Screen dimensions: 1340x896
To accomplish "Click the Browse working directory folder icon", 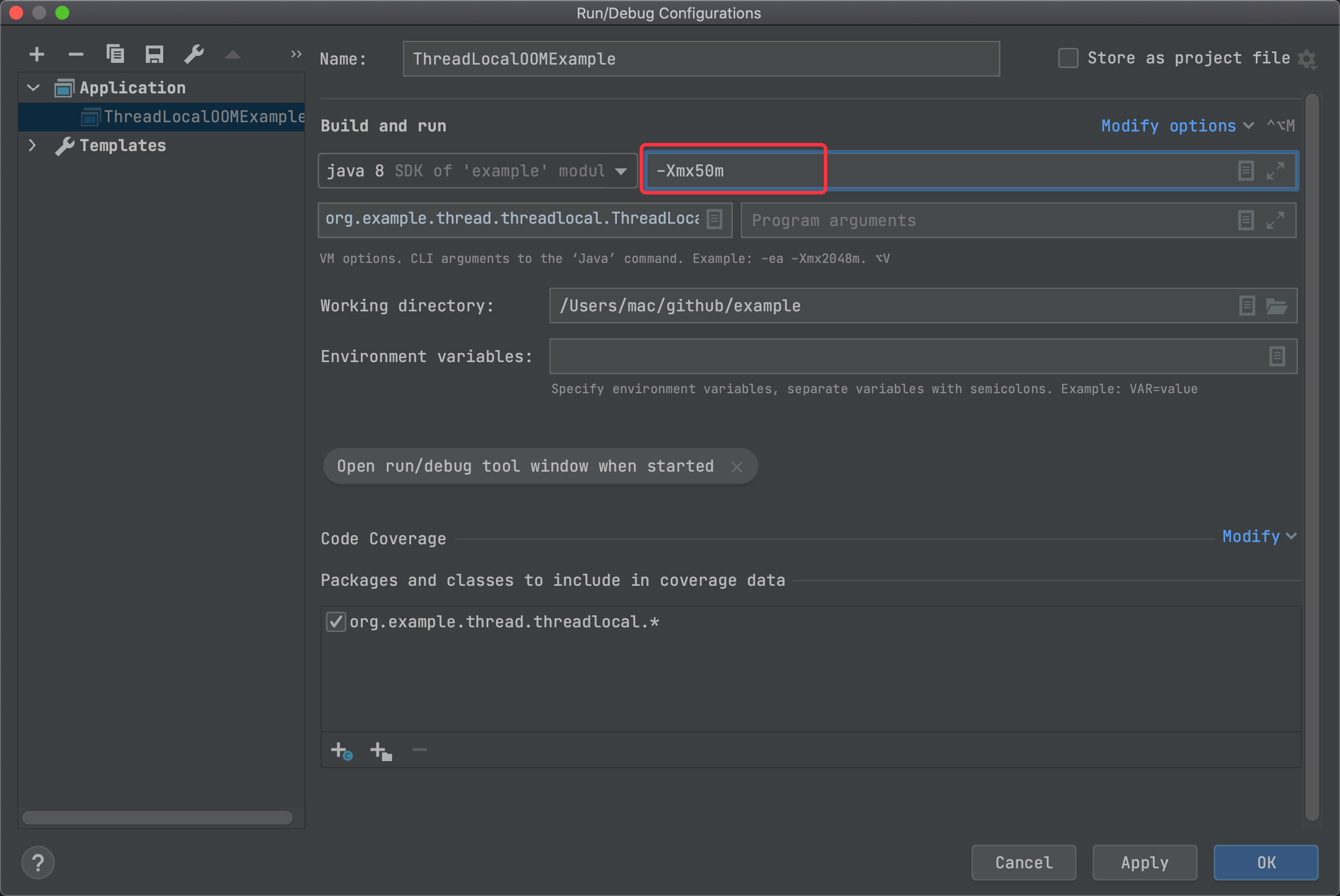I will pyautogui.click(x=1277, y=306).
